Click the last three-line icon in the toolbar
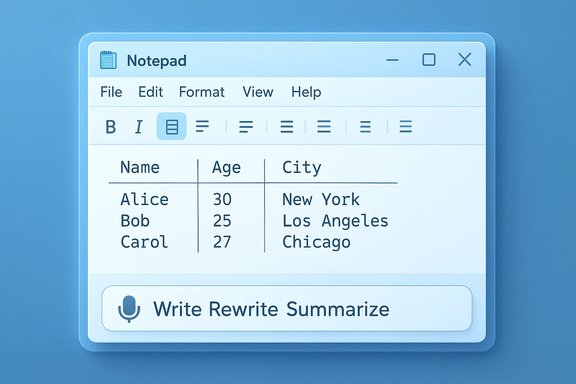 406,126
